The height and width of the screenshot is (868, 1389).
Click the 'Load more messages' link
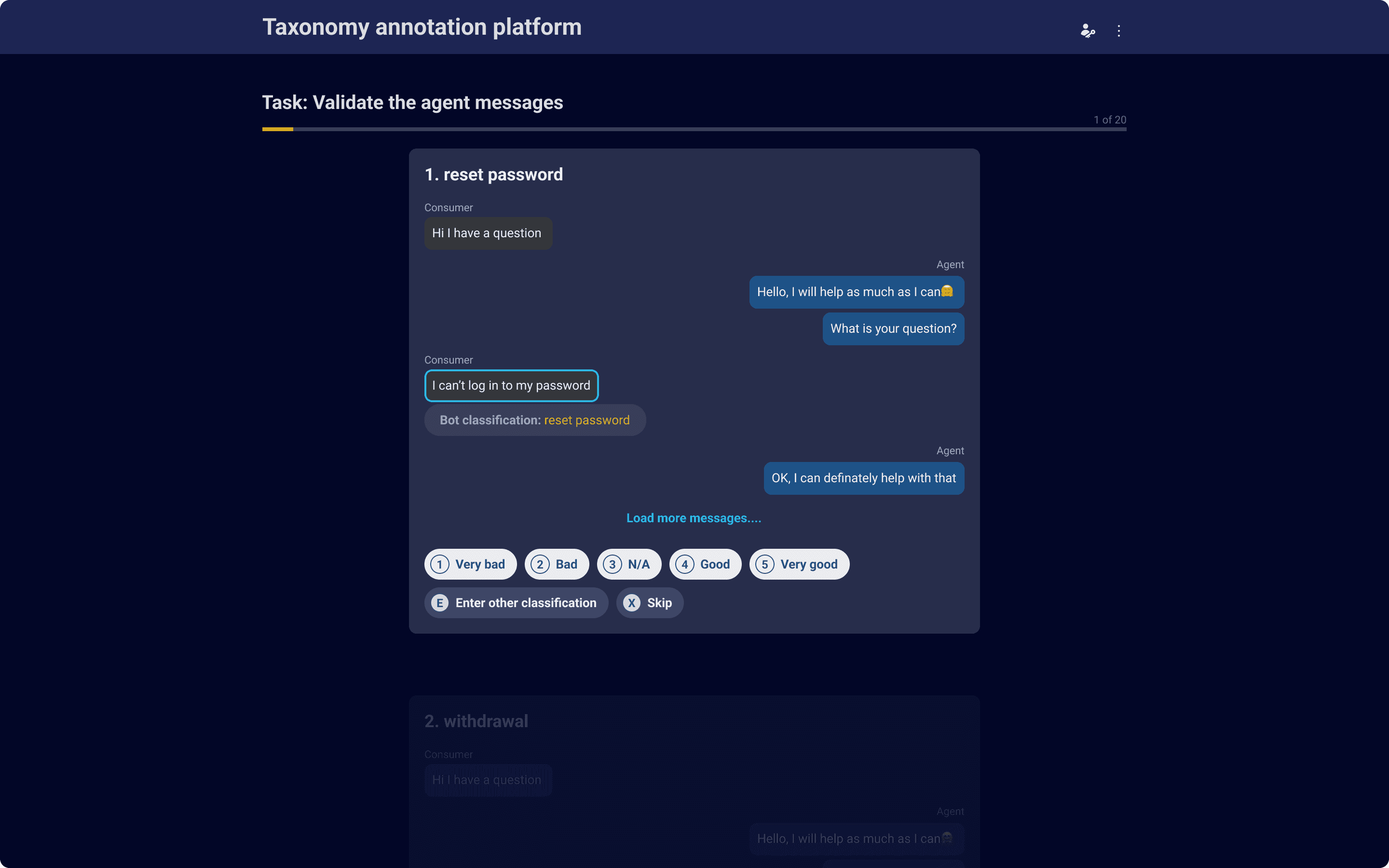point(694,518)
